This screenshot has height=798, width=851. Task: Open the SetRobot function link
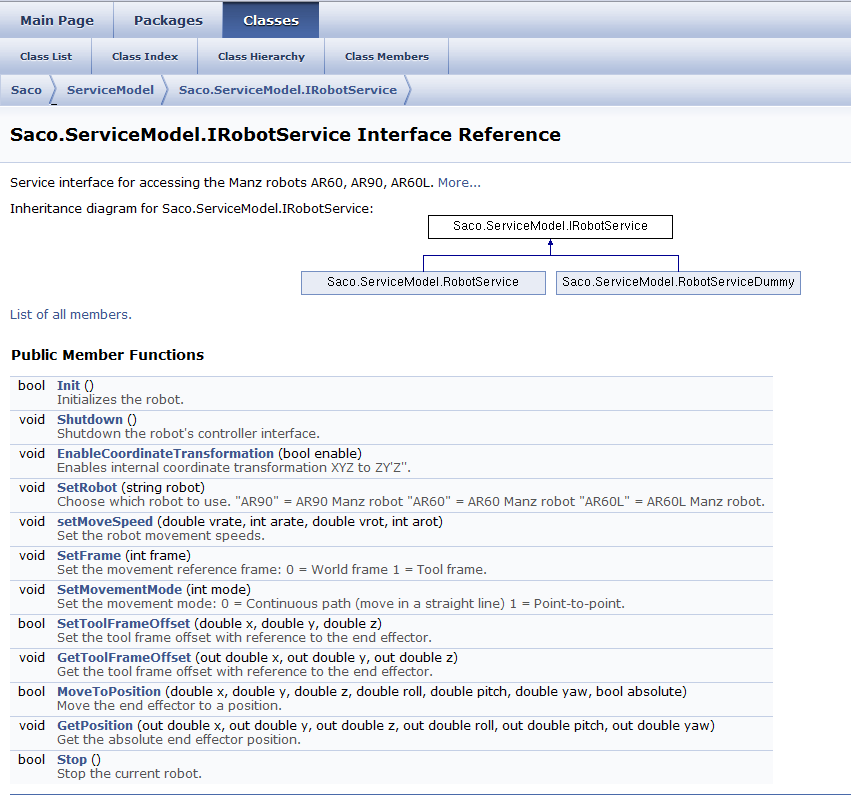87,487
